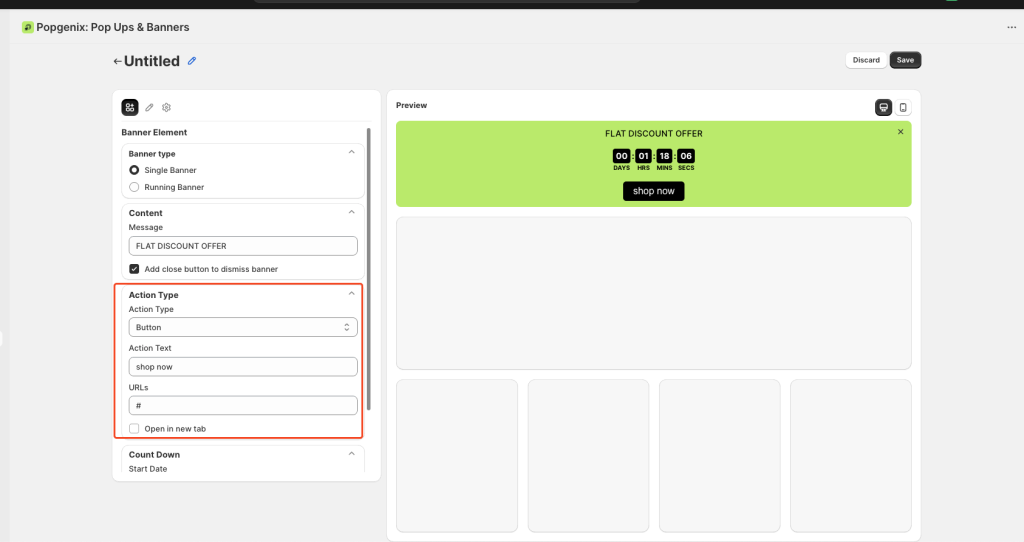Click the Popgenix app logo icon
Viewport: 1024px width, 542px height.
click(27, 27)
